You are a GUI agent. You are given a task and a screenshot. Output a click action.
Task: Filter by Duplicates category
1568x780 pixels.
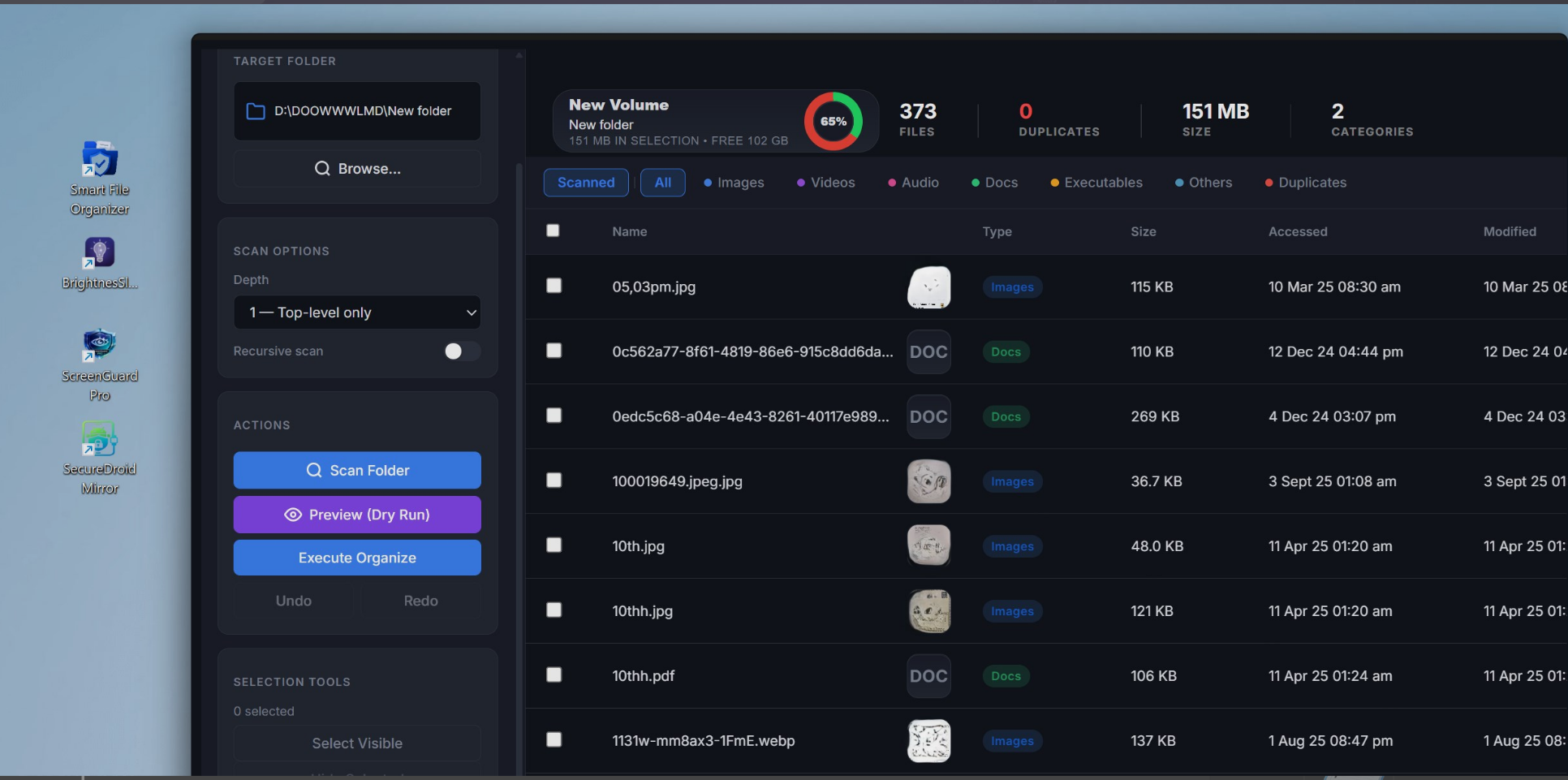click(x=1306, y=183)
